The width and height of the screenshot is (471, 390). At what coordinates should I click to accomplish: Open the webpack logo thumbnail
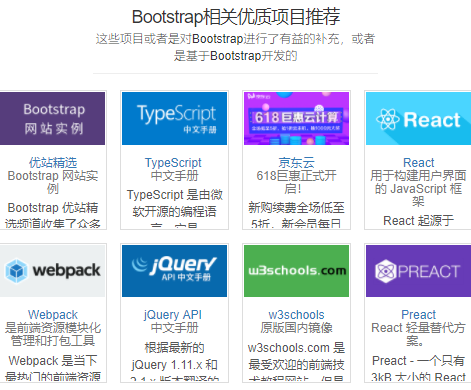[52, 271]
